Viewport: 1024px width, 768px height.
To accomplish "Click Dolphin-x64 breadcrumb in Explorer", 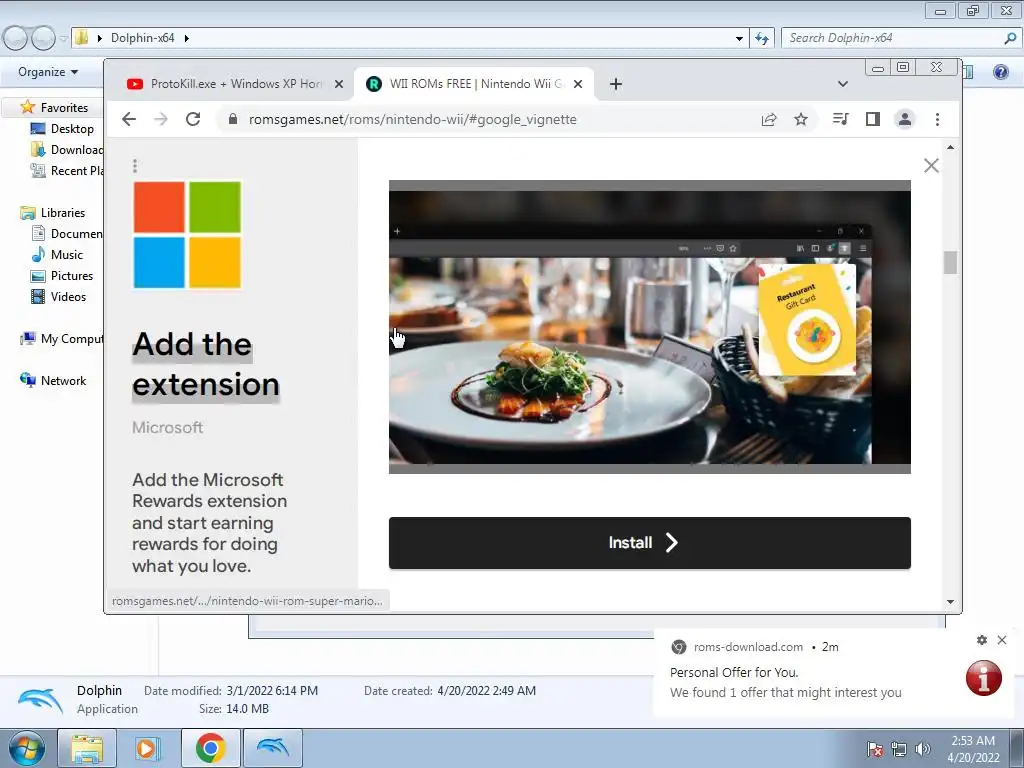I will click(142, 38).
